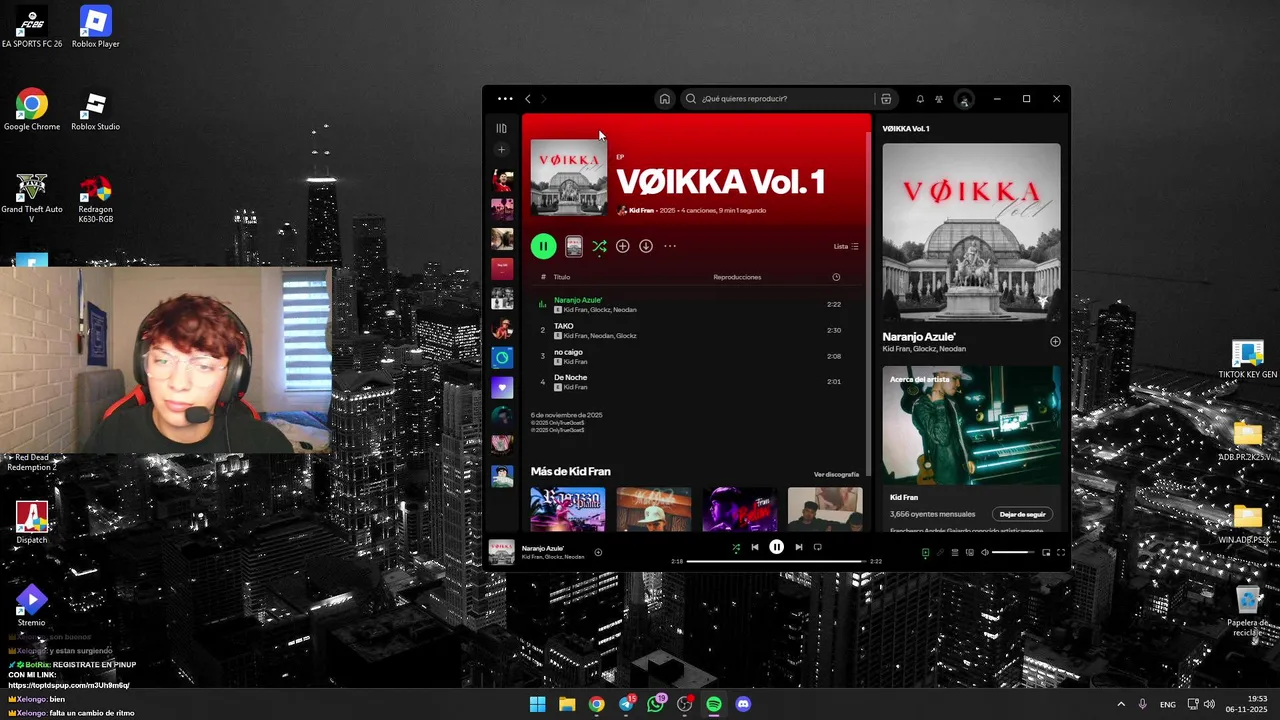Create a playlist with sidebar plus icon

(x=502, y=150)
